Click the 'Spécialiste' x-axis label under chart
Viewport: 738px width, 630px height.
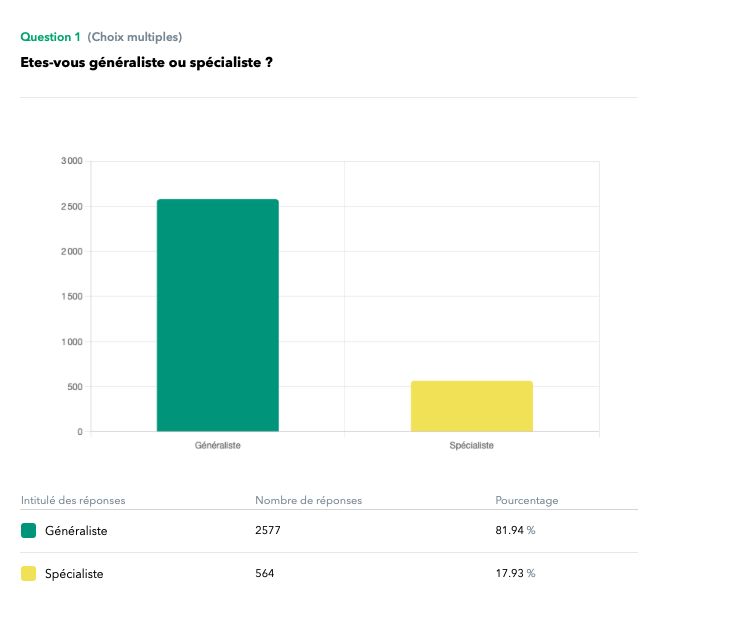click(471, 445)
